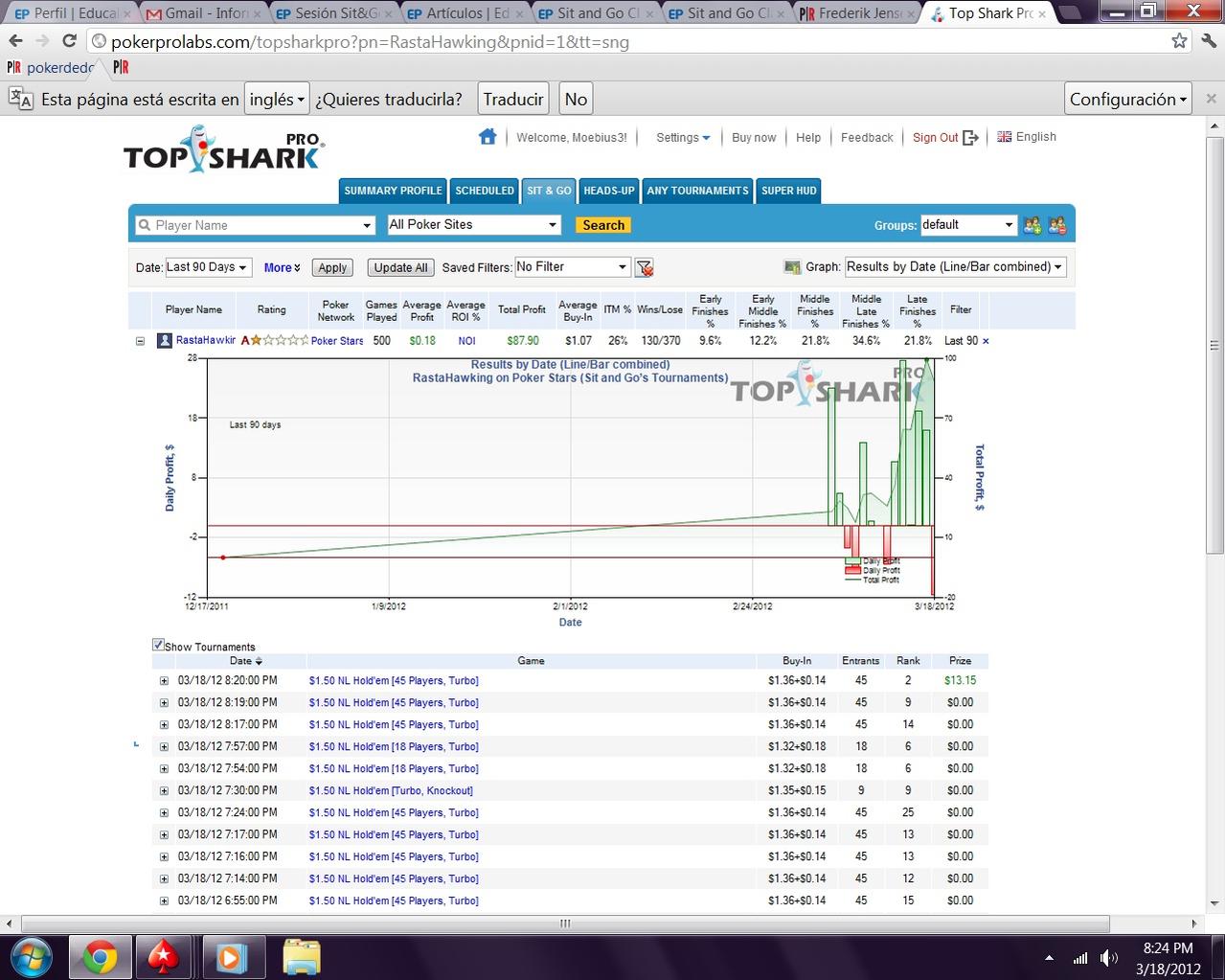Open the Groups default dropdown
This screenshot has width=1225, height=980.
(967, 225)
